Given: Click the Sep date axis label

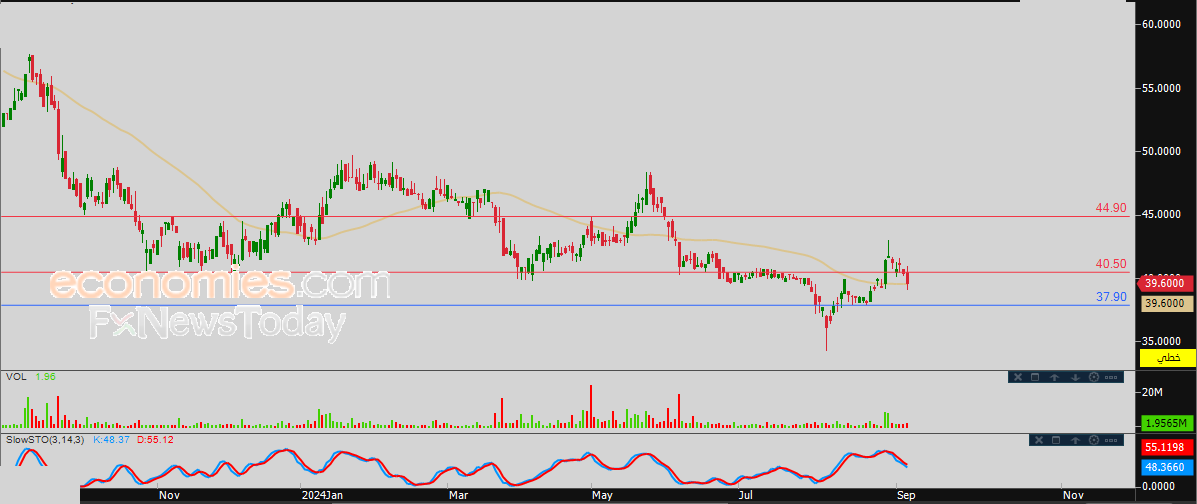Looking at the screenshot, I should pos(905,496).
